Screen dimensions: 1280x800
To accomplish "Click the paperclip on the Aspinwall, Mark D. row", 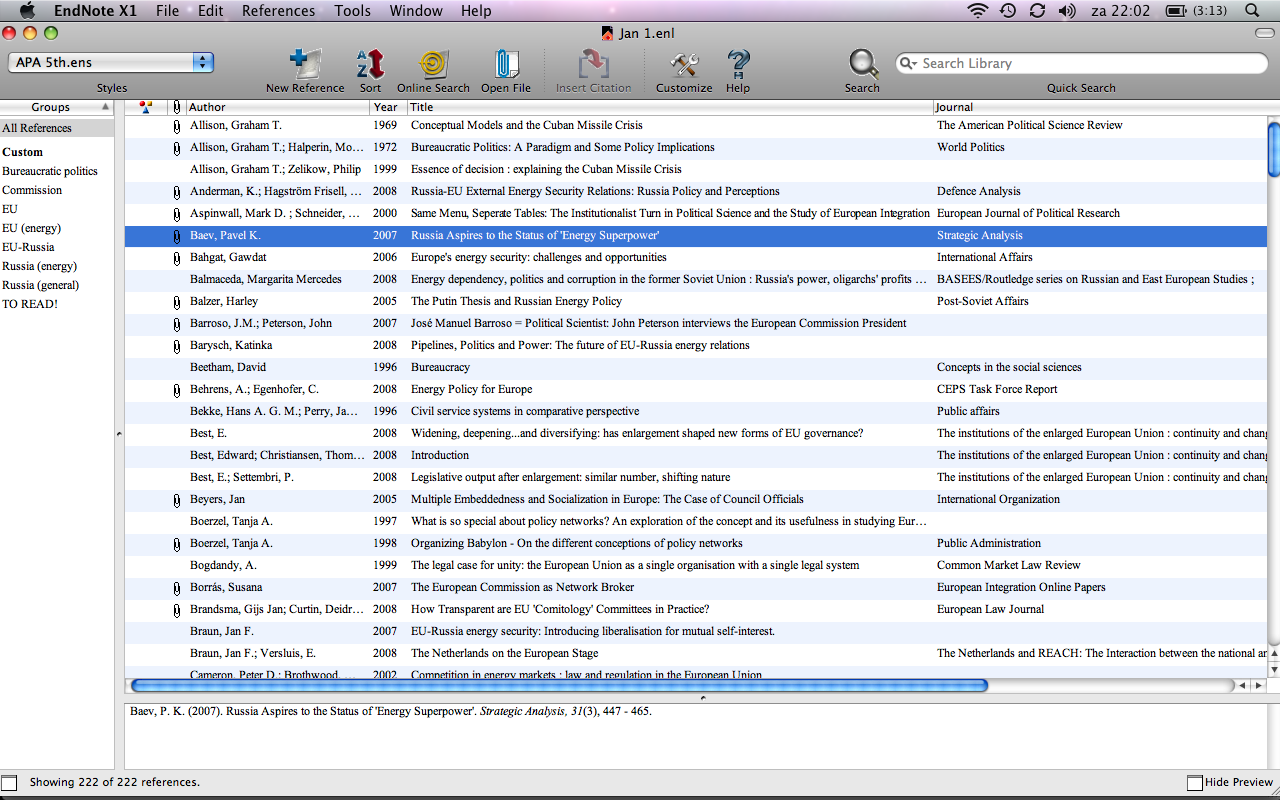I will point(177,214).
